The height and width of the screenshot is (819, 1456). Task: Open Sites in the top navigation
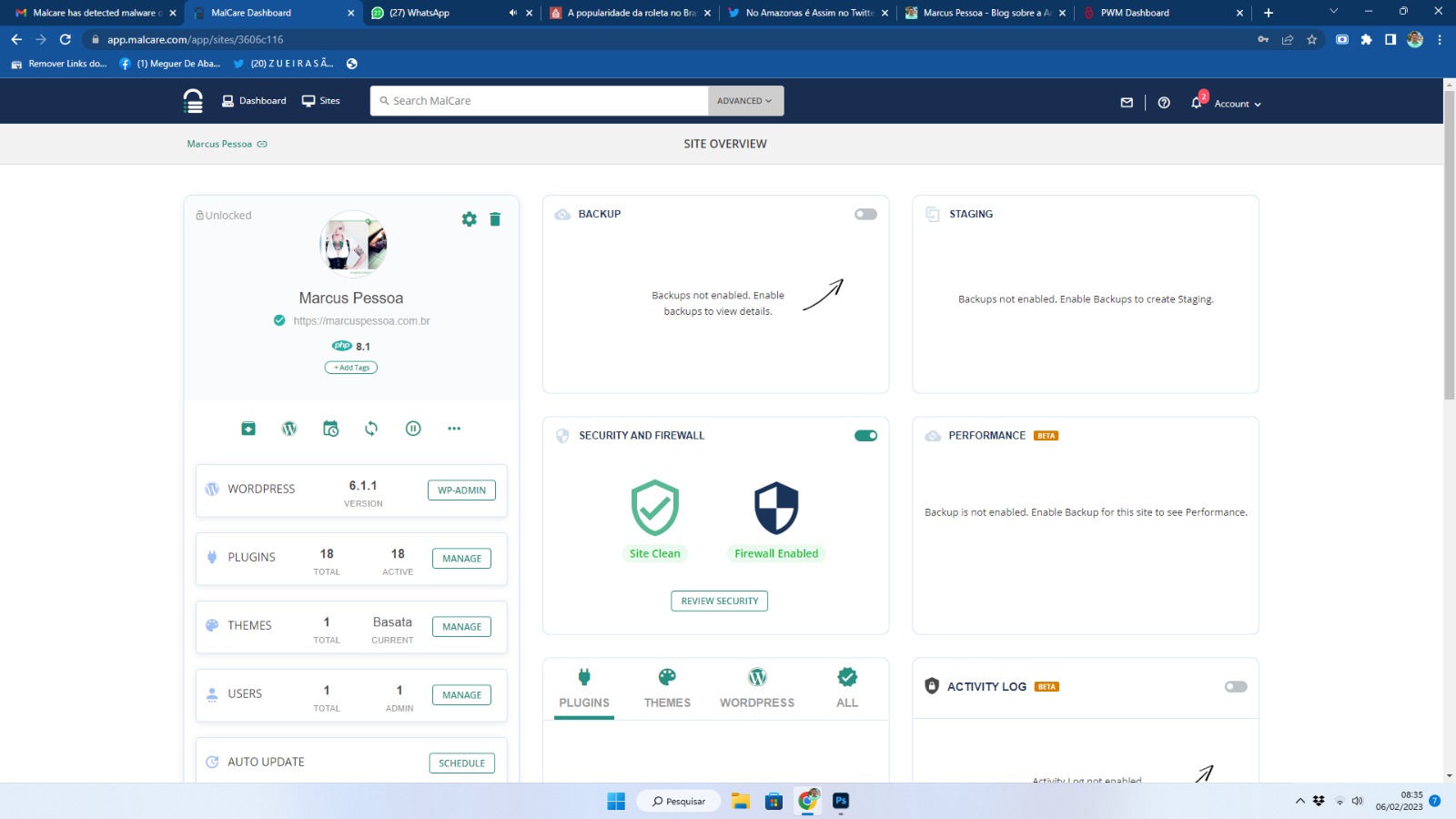[321, 101]
